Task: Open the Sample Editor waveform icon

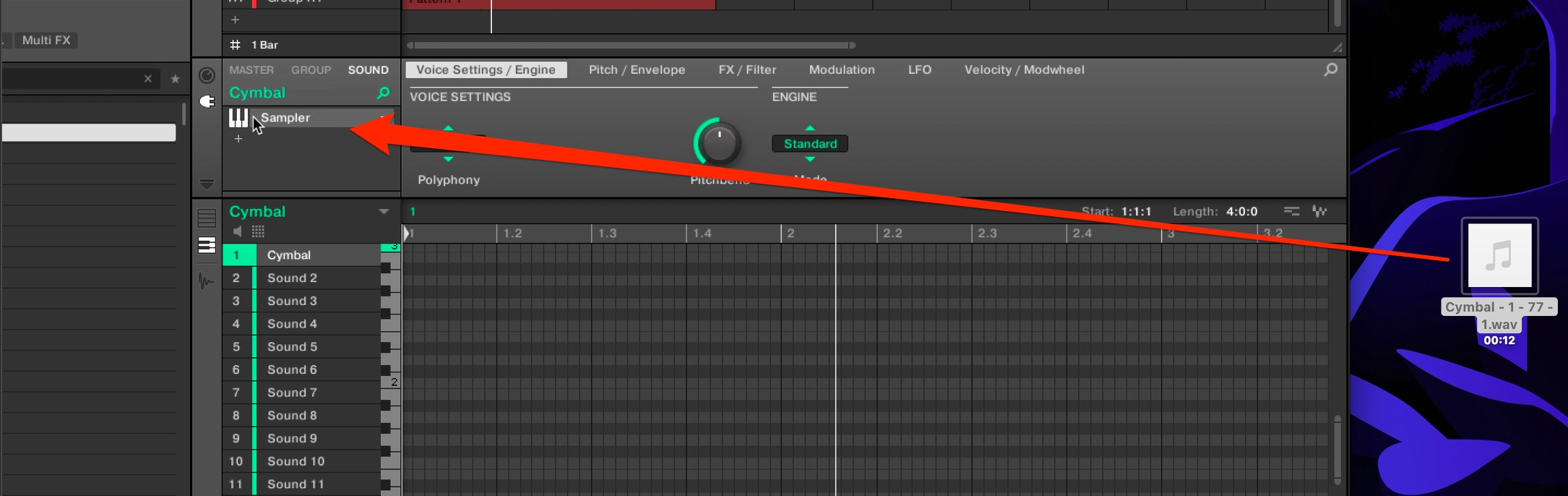Action: pos(207,281)
